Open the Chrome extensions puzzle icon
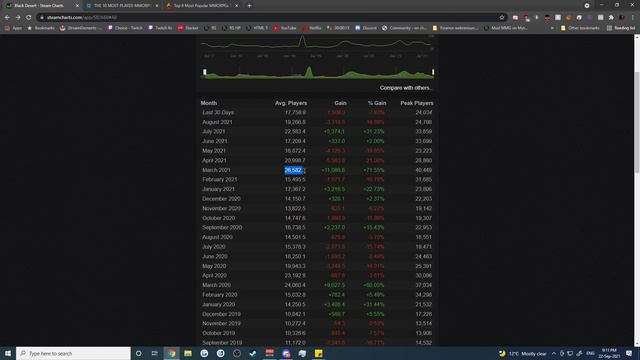640x360 pixels. (x=611, y=18)
